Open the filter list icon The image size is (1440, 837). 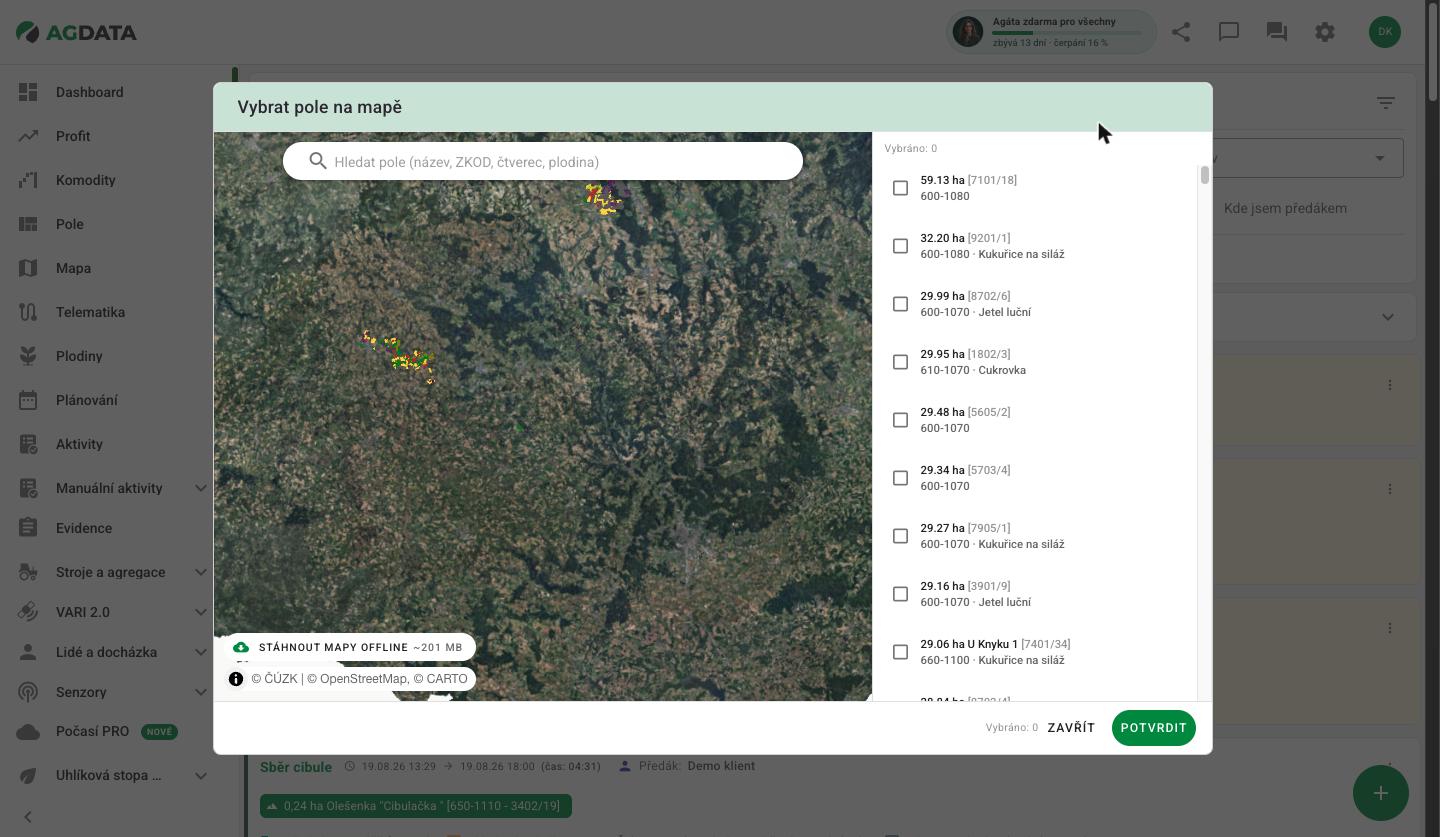click(1385, 103)
